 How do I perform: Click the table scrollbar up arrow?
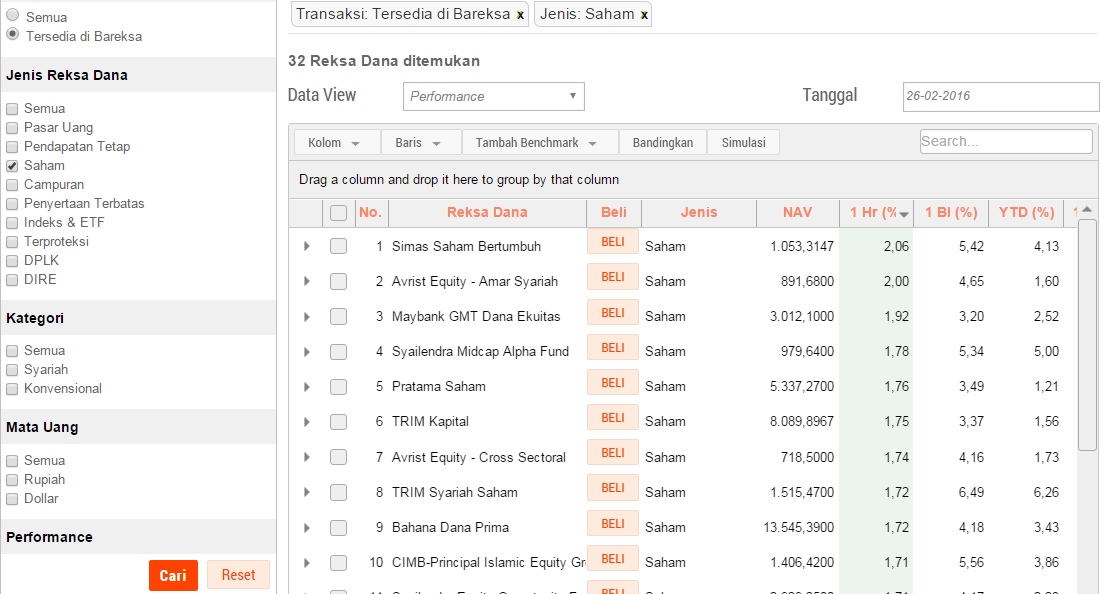1087,209
